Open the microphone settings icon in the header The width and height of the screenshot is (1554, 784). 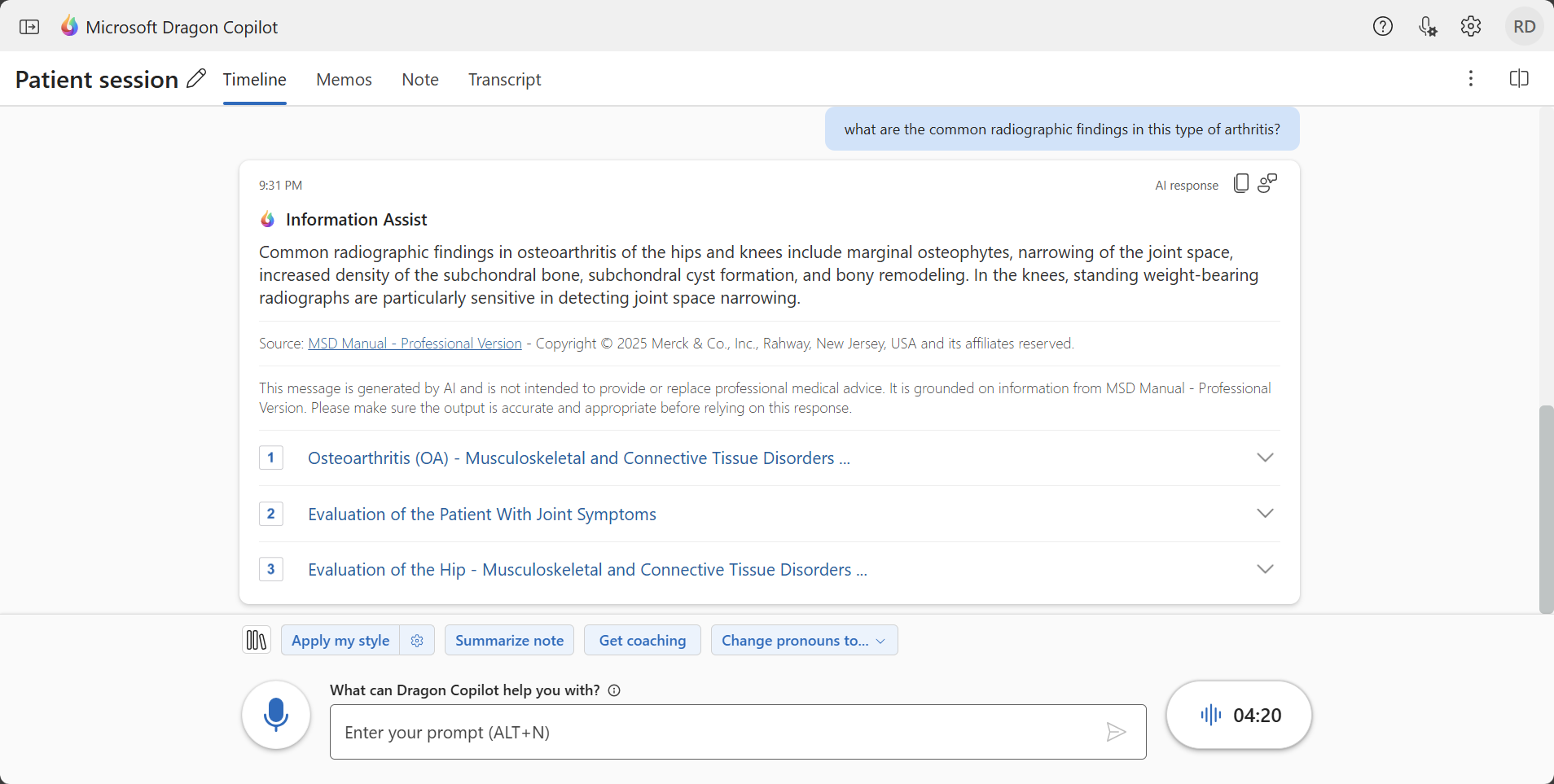pyautogui.click(x=1427, y=27)
